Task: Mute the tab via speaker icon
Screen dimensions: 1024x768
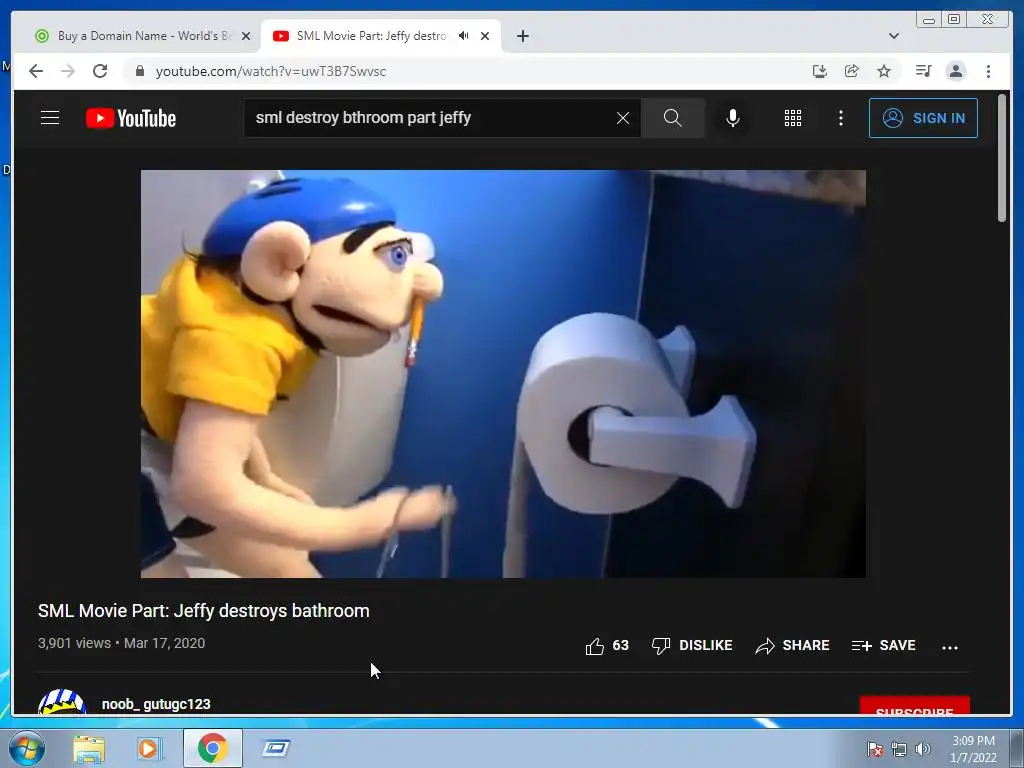Action: (x=464, y=36)
